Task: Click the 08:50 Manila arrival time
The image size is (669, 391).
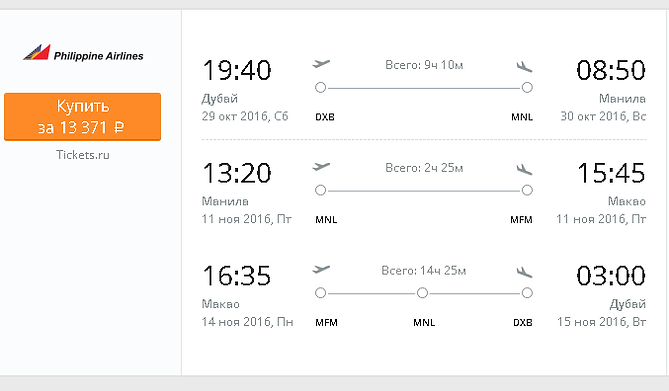Action: point(611,70)
